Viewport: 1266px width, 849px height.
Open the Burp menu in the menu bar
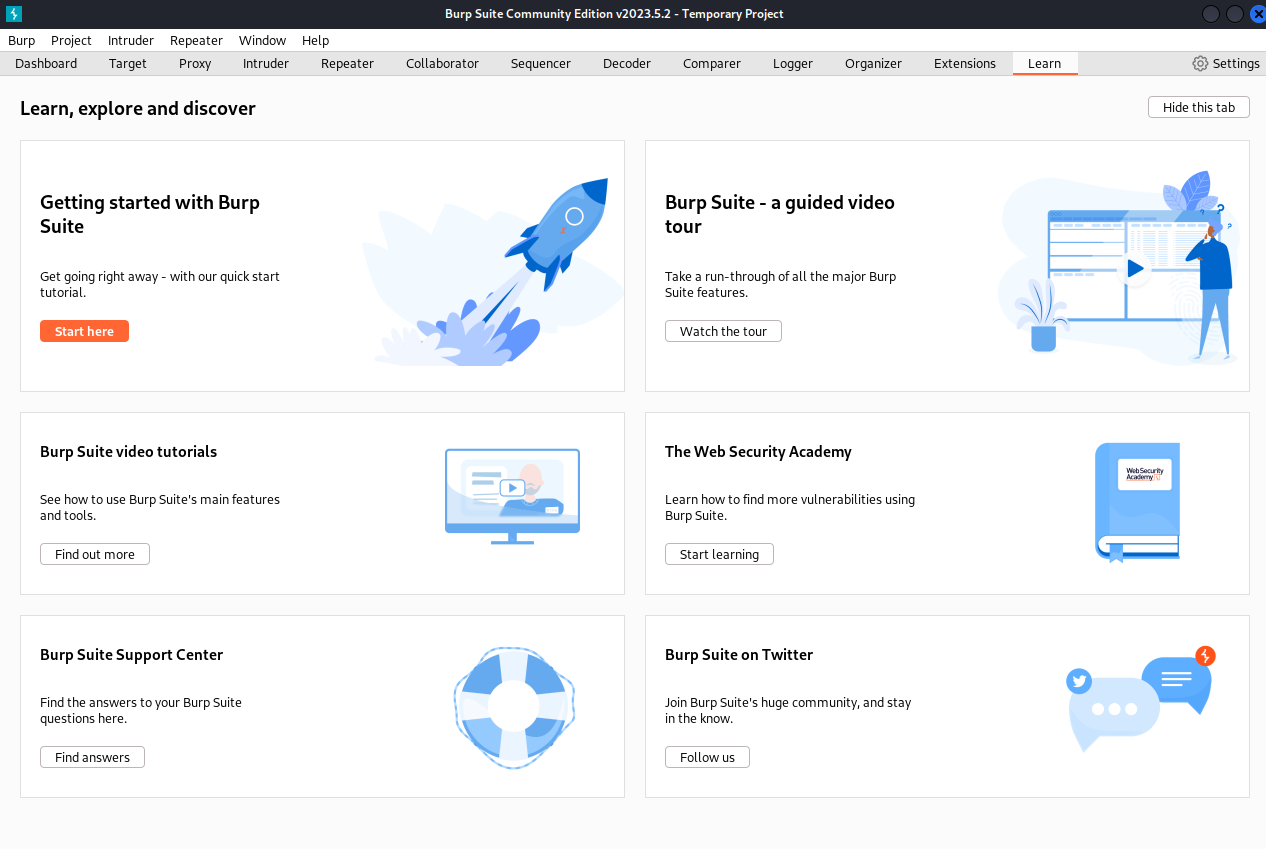21,40
